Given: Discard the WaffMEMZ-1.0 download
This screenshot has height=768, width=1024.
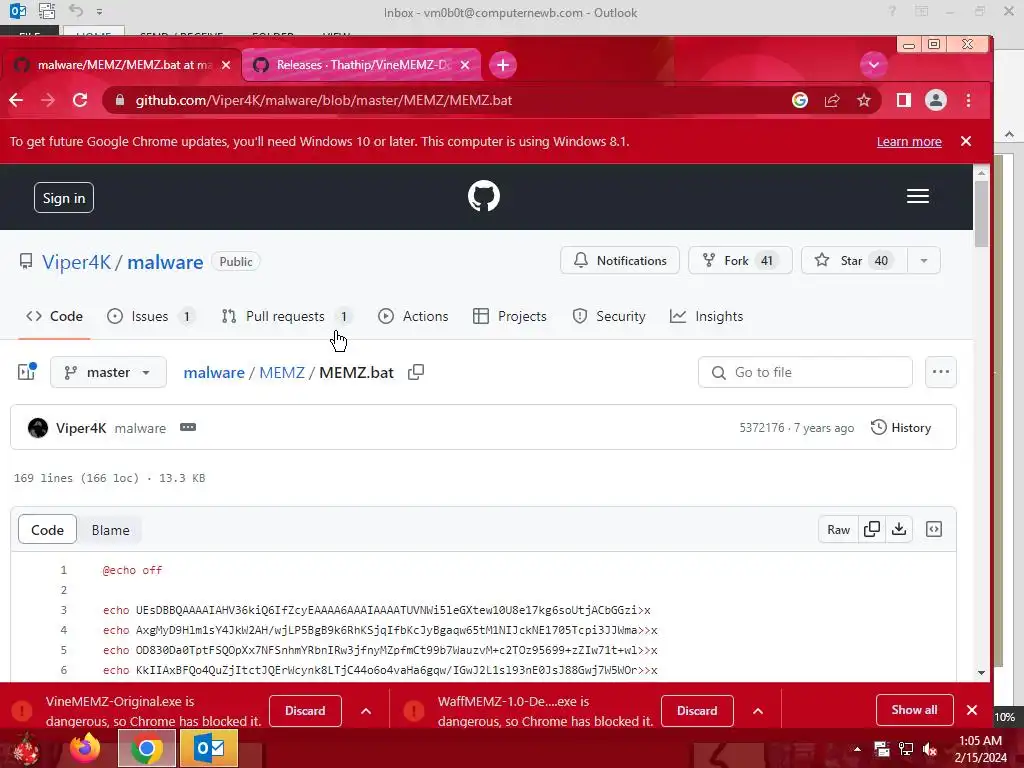Looking at the screenshot, I should 697,711.
